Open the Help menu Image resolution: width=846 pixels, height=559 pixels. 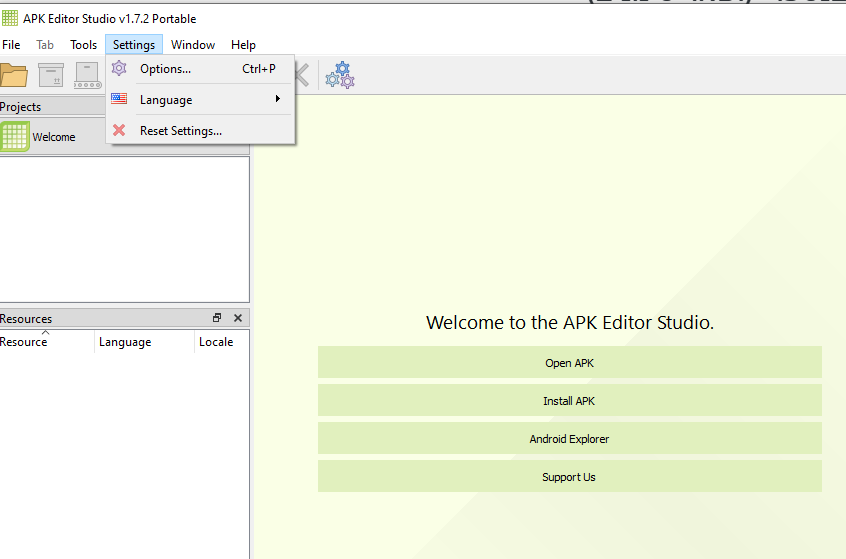point(243,45)
